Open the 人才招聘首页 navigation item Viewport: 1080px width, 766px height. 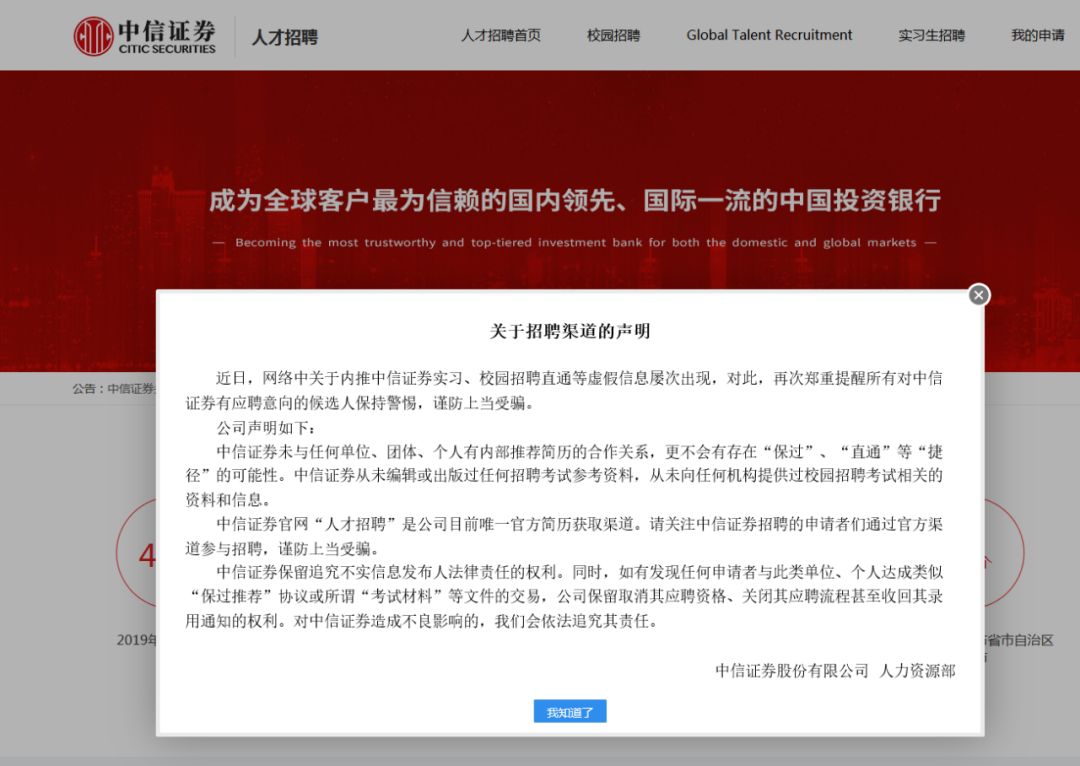coord(500,35)
